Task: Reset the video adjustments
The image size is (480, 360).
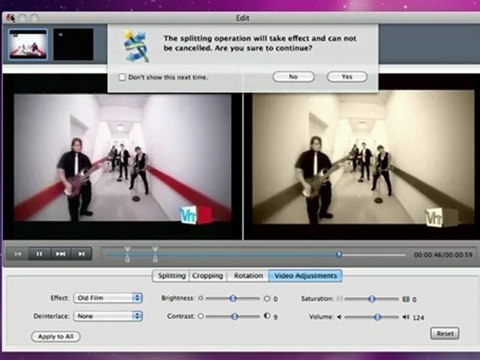Action: [445, 334]
